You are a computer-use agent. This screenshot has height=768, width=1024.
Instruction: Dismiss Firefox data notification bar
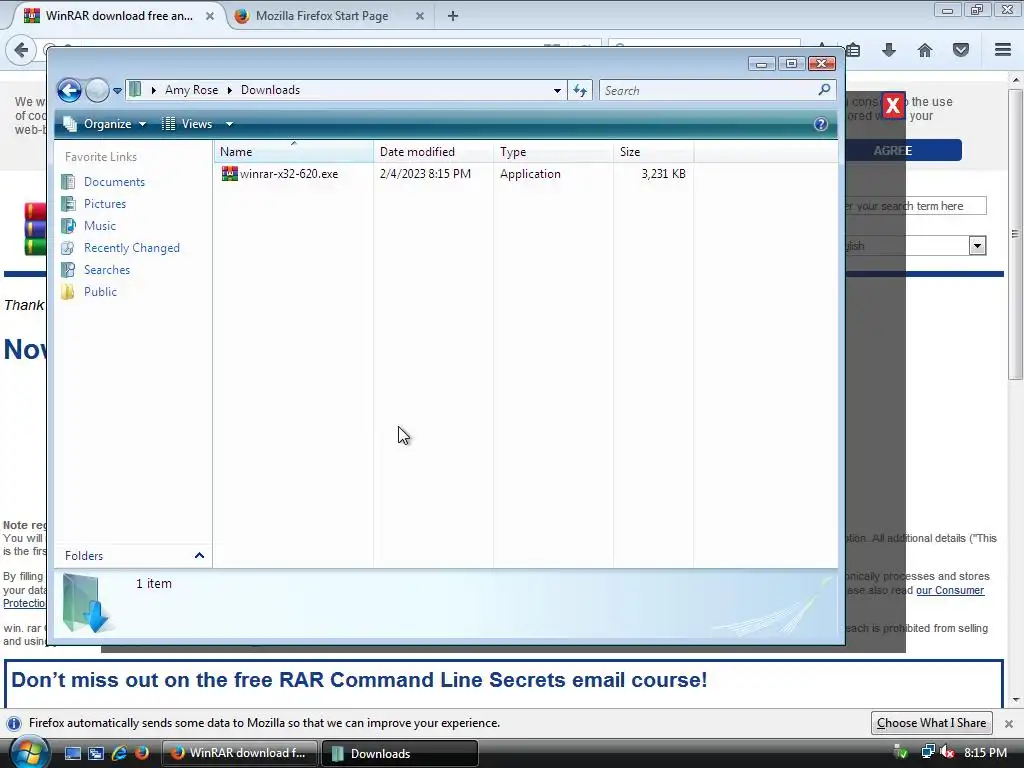pyautogui.click(x=1008, y=724)
